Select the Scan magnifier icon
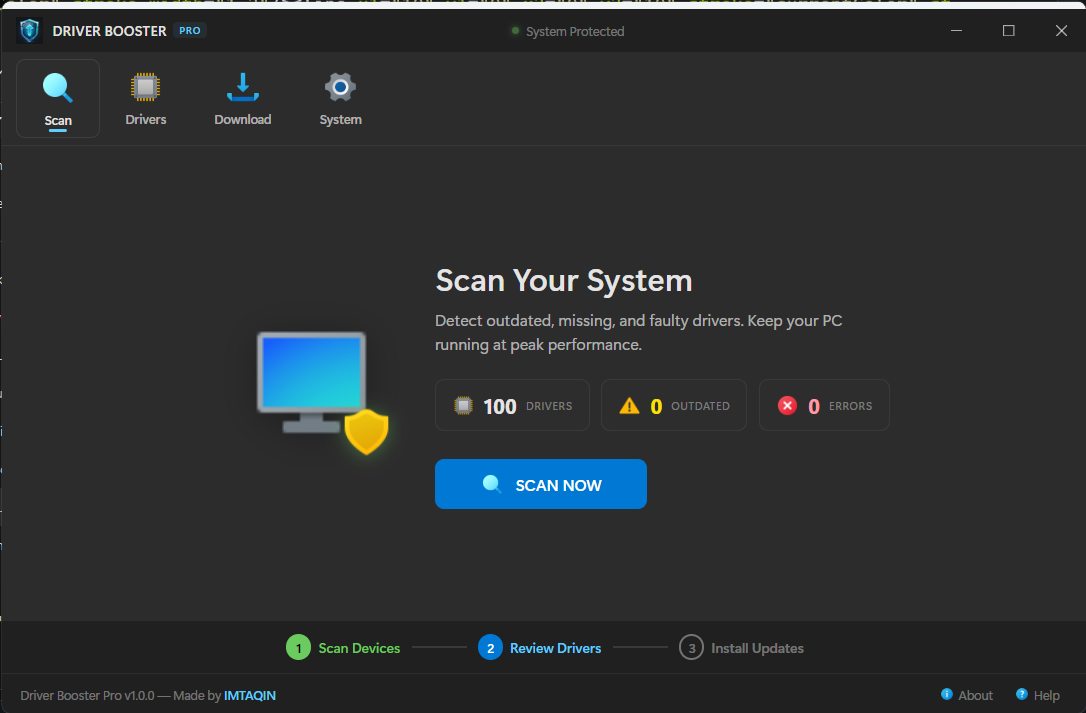Viewport: 1086px width, 713px height. click(57, 88)
